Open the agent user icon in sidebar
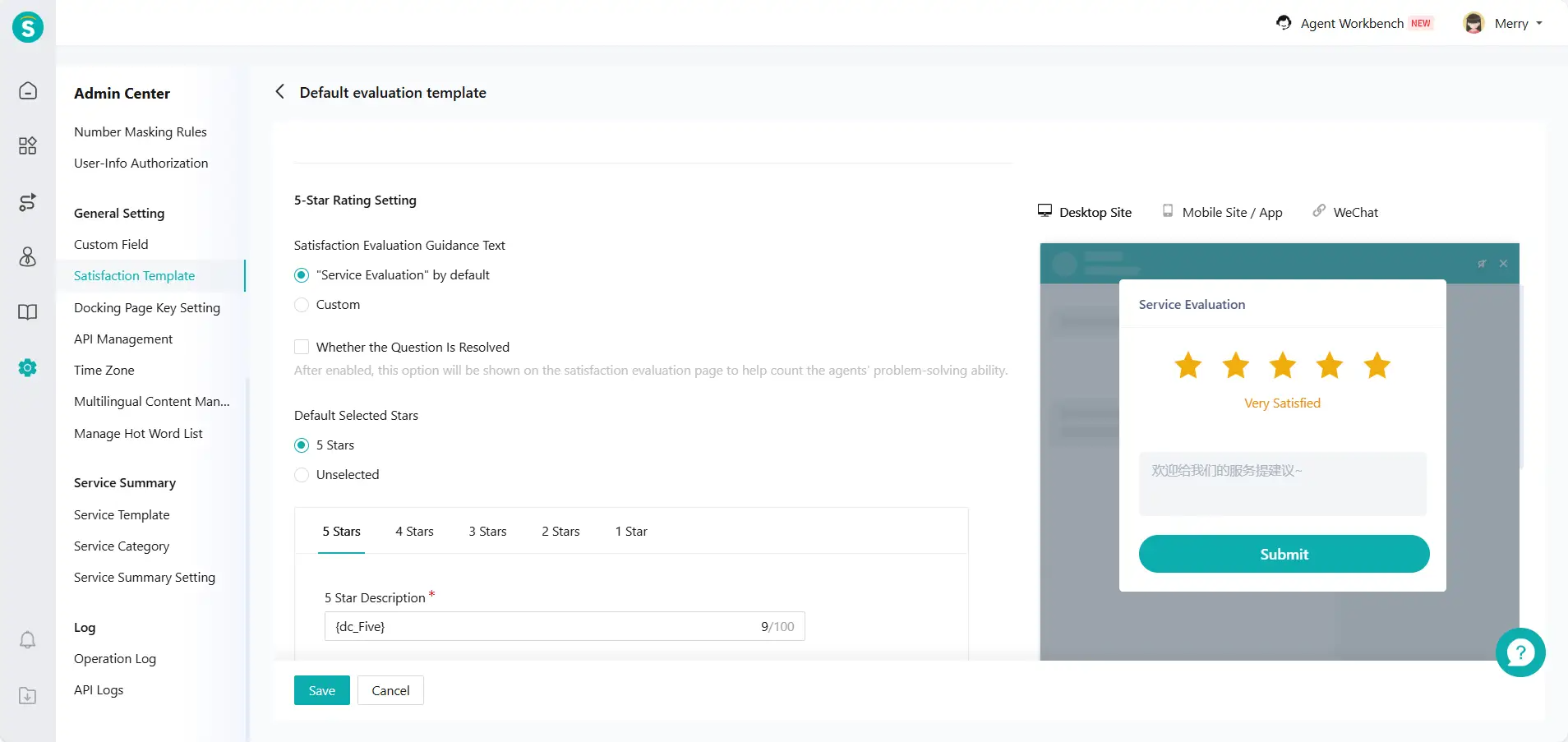 tap(28, 257)
